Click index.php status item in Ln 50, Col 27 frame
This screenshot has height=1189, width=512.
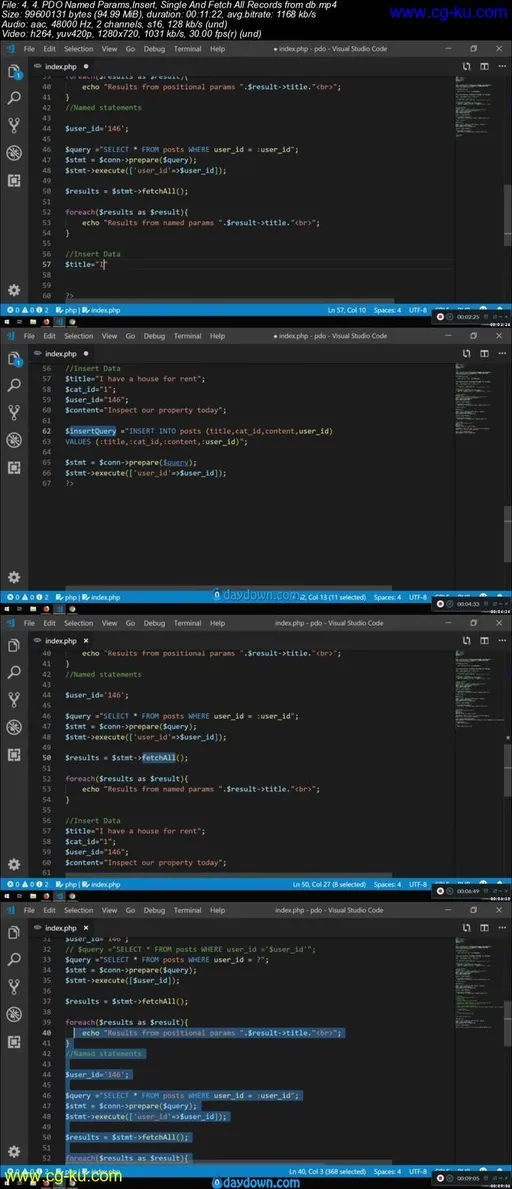(x=102, y=885)
